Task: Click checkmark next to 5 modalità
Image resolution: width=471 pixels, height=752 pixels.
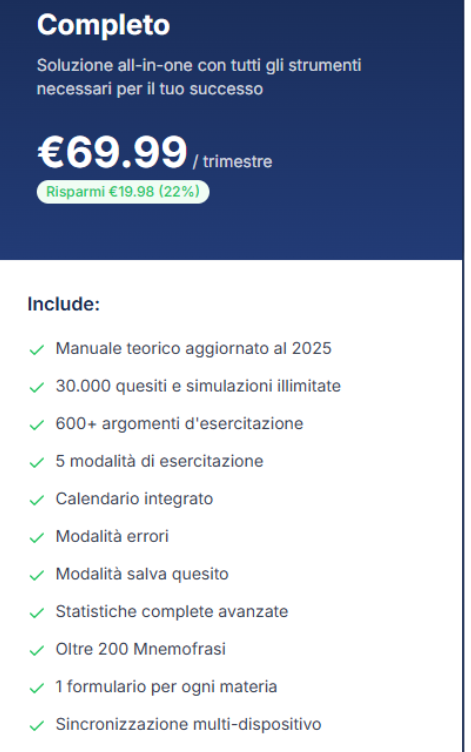Action: click(x=36, y=463)
